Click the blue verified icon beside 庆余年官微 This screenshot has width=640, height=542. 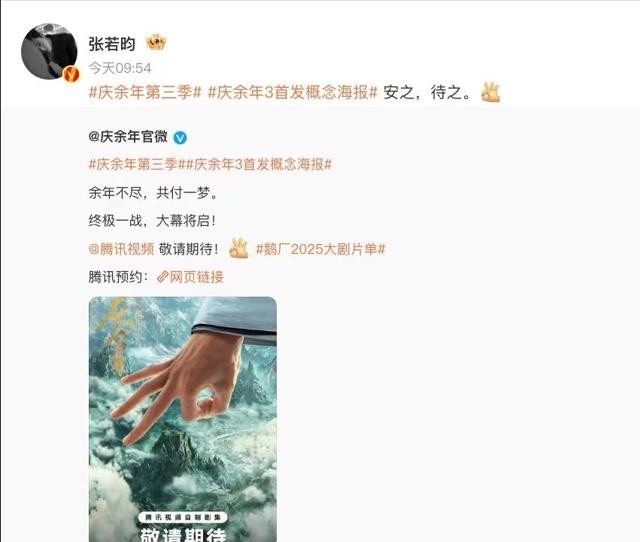pyautogui.click(x=180, y=138)
